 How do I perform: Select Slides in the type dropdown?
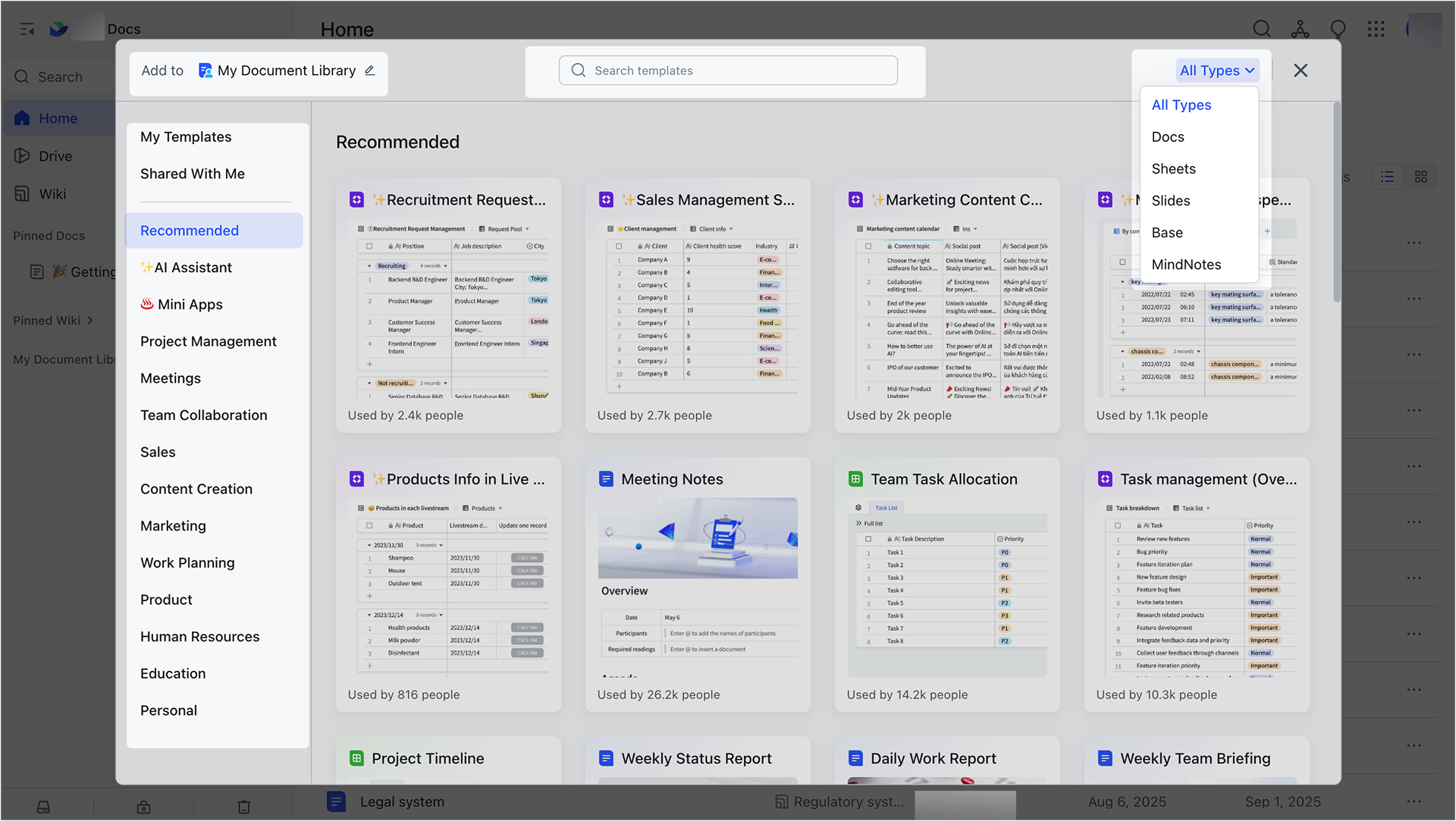[x=1199, y=201]
